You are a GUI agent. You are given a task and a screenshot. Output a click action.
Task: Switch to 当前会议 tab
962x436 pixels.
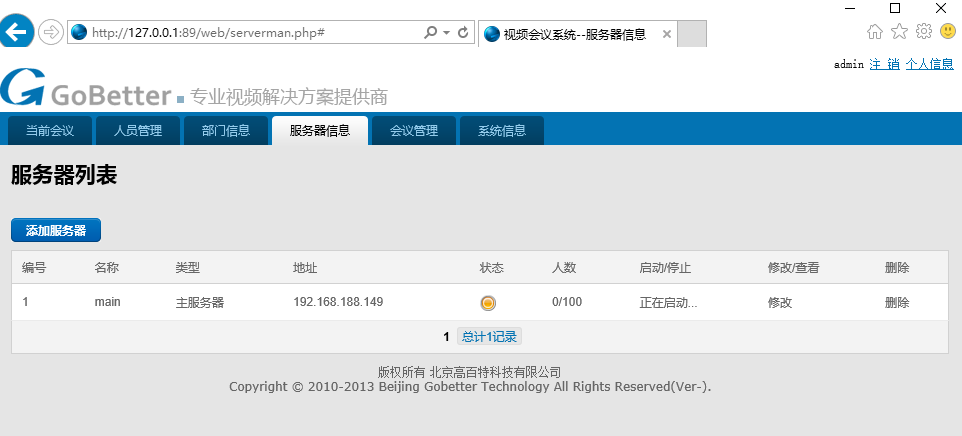(x=50, y=131)
